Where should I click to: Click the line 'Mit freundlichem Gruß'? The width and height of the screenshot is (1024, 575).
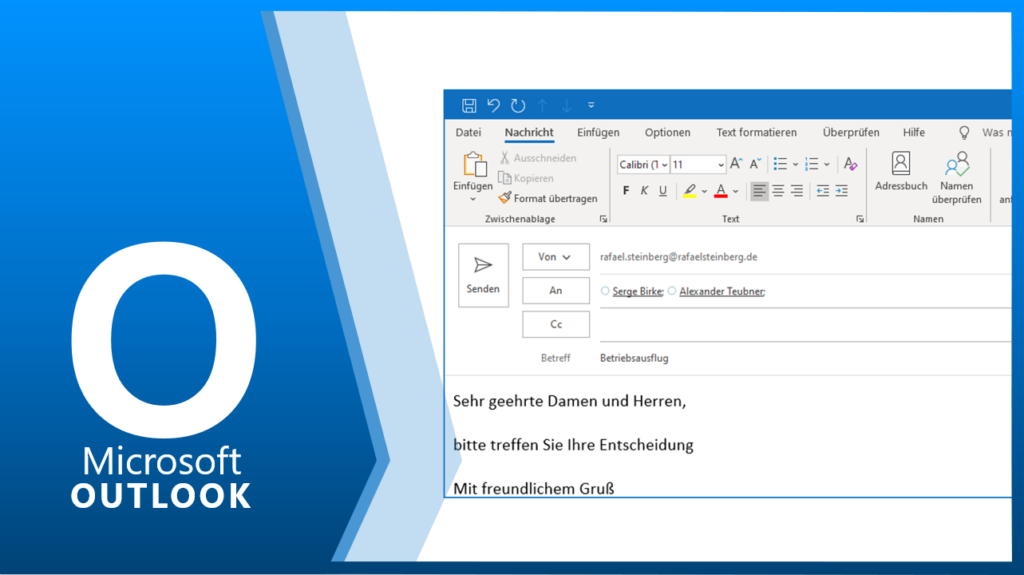pyautogui.click(x=534, y=488)
